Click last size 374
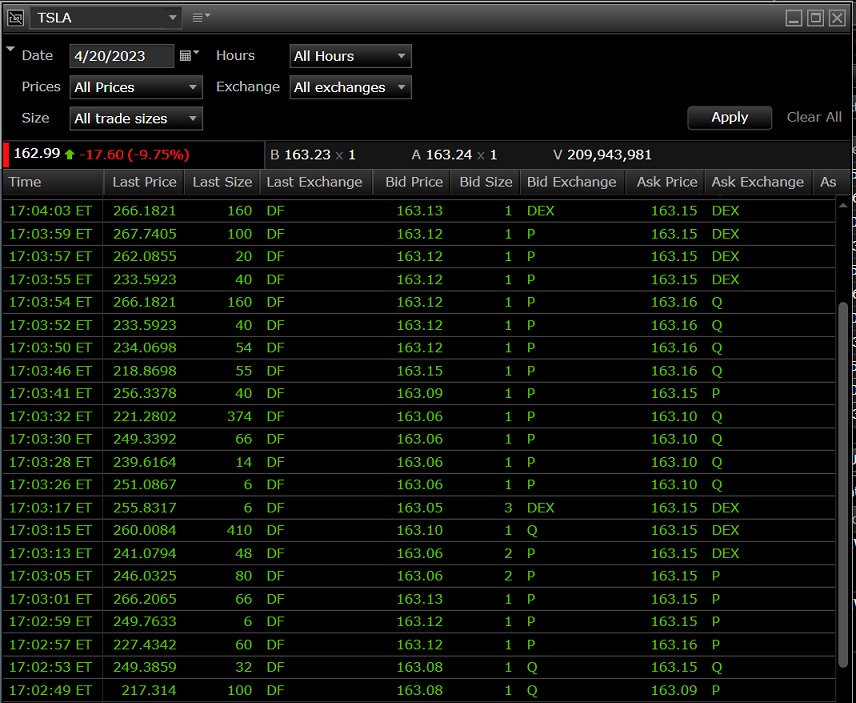 (240, 416)
